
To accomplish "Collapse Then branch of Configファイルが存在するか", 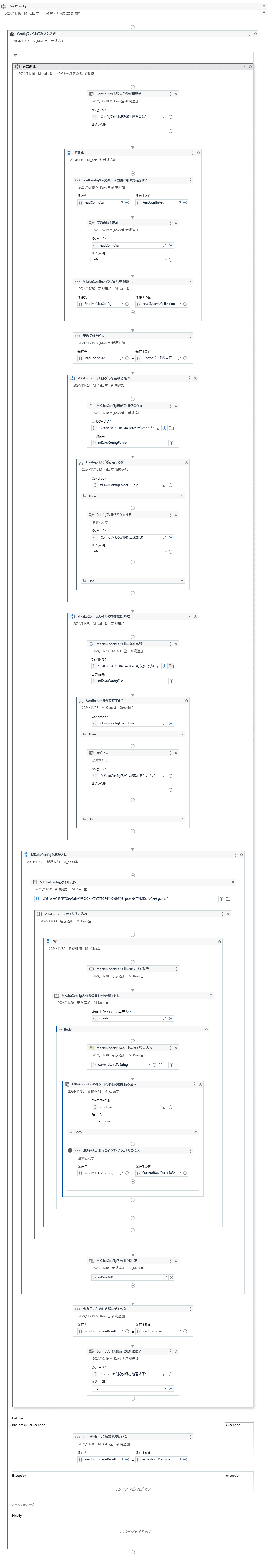I will click(x=181, y=735).
